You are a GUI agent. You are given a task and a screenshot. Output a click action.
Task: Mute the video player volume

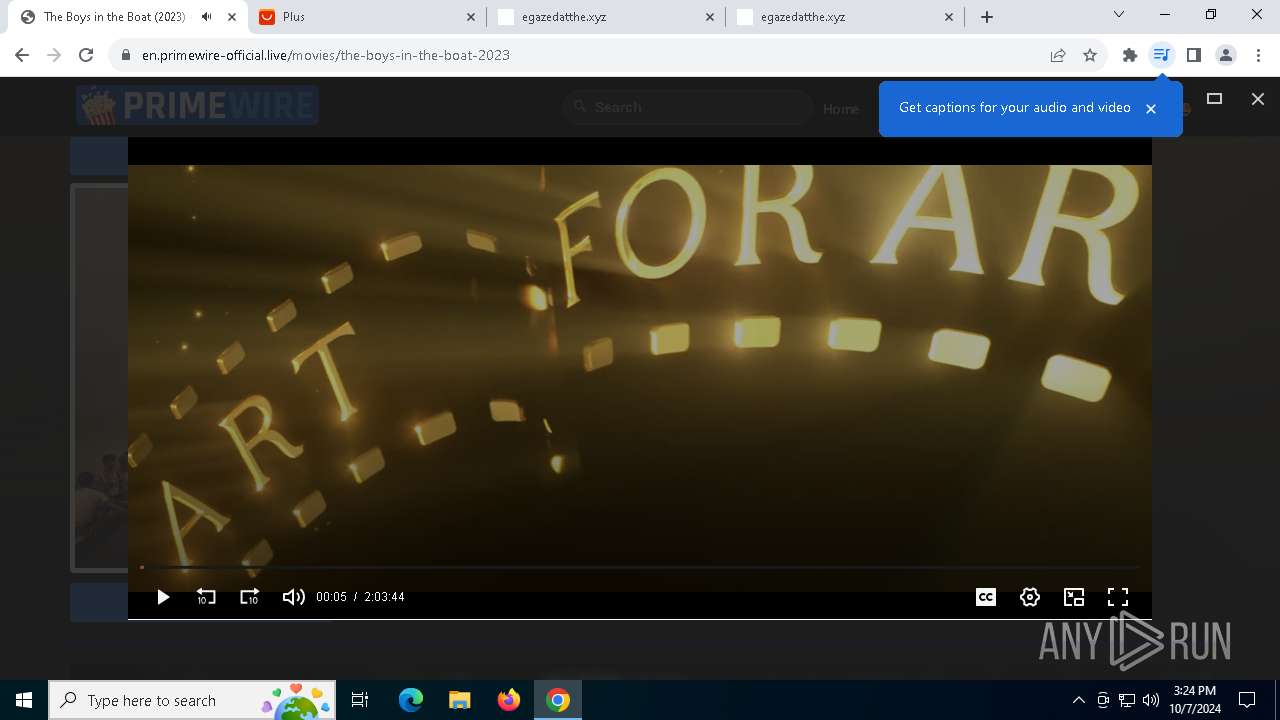coord(293,597)
